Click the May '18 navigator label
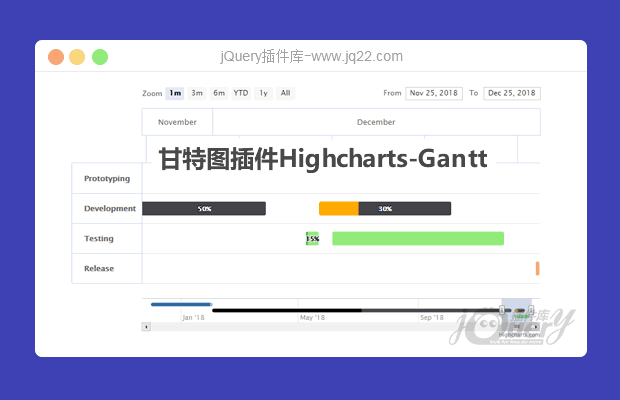Image resolution: width=620 pixels, height=400 pixels. point(312,317)
